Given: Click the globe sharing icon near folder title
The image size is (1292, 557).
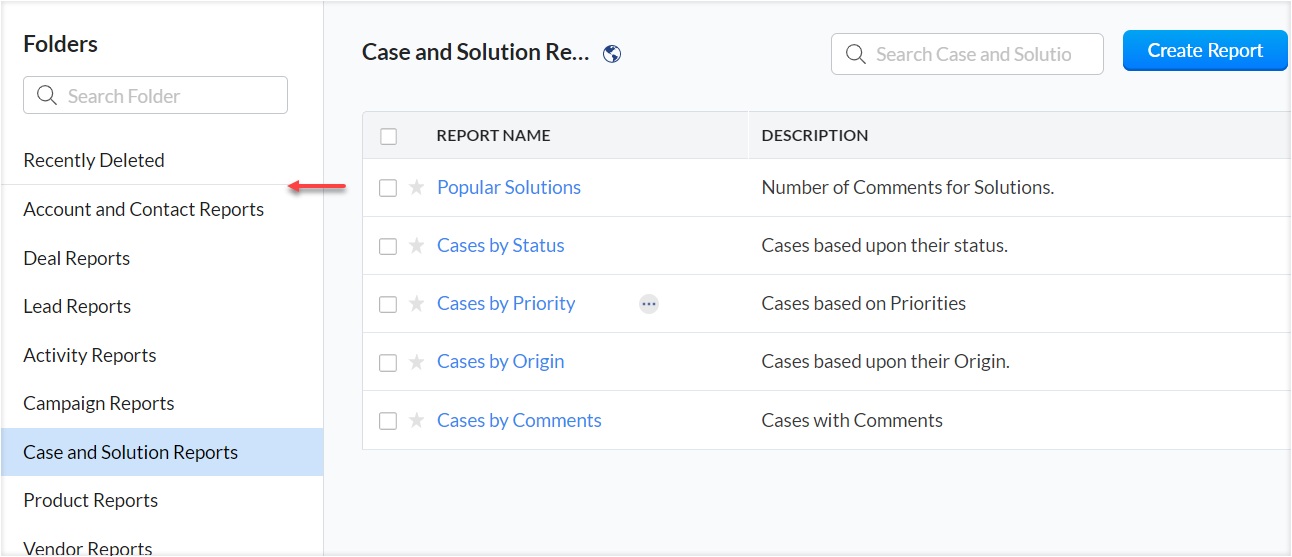Looking at the screenshot, I should (613, 54).
